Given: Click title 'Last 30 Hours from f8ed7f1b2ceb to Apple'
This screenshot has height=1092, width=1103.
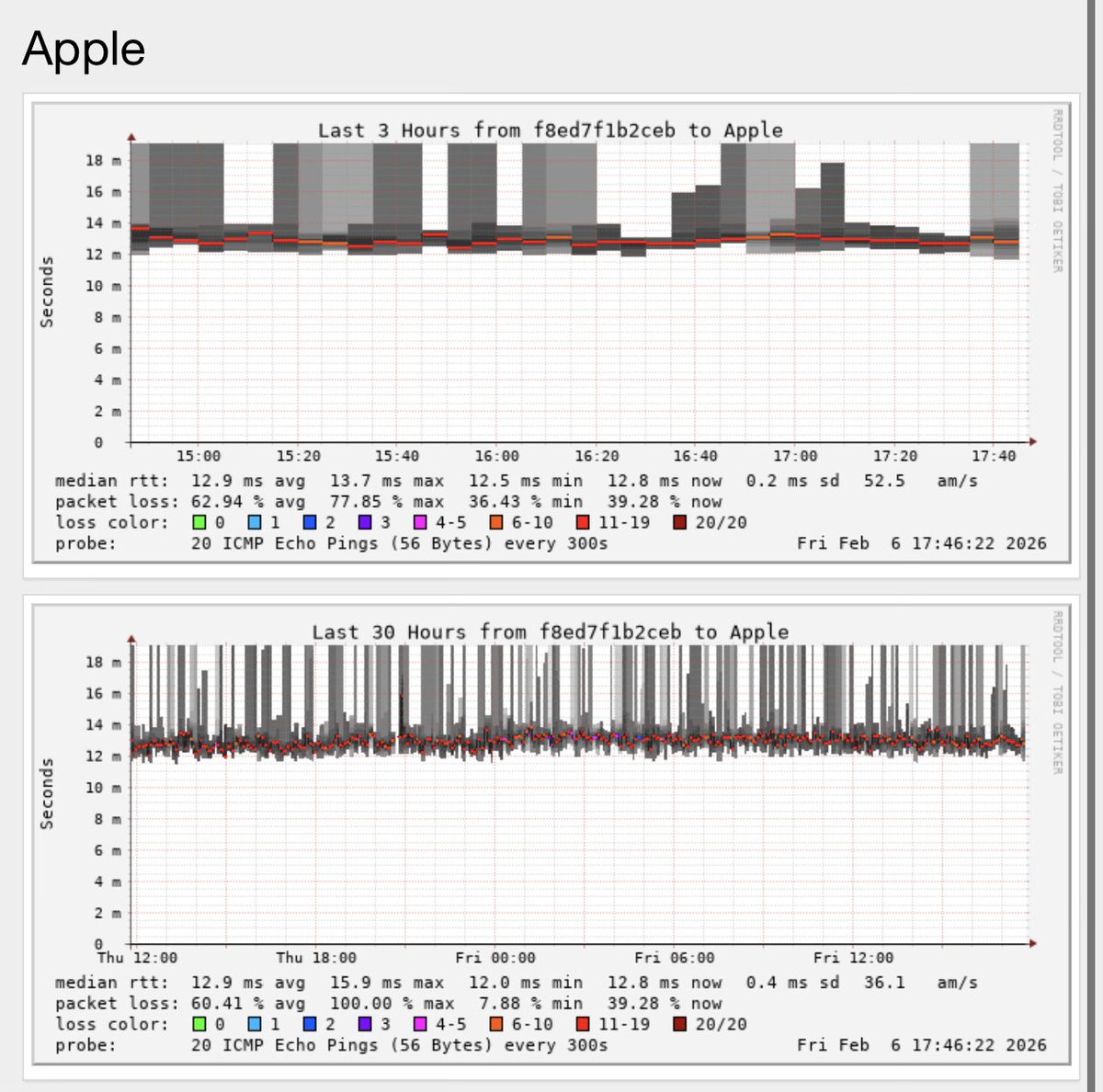Looking at the screenshot, I should tap(550, 632).
